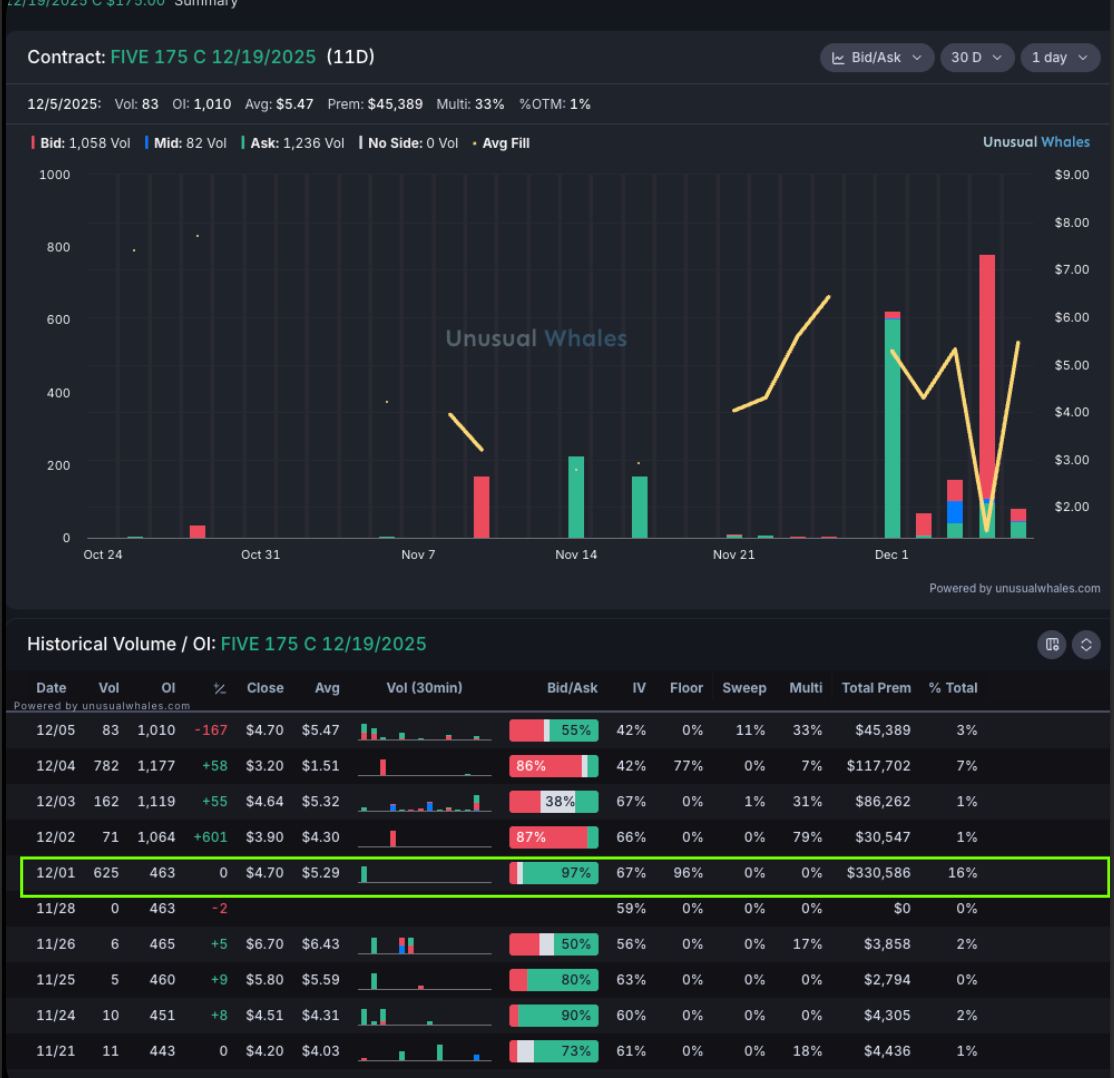Open the Powered by unusualwhales.com chart link
This screenshot has width=1114, height=1078.
click(x=1015, y=588)
